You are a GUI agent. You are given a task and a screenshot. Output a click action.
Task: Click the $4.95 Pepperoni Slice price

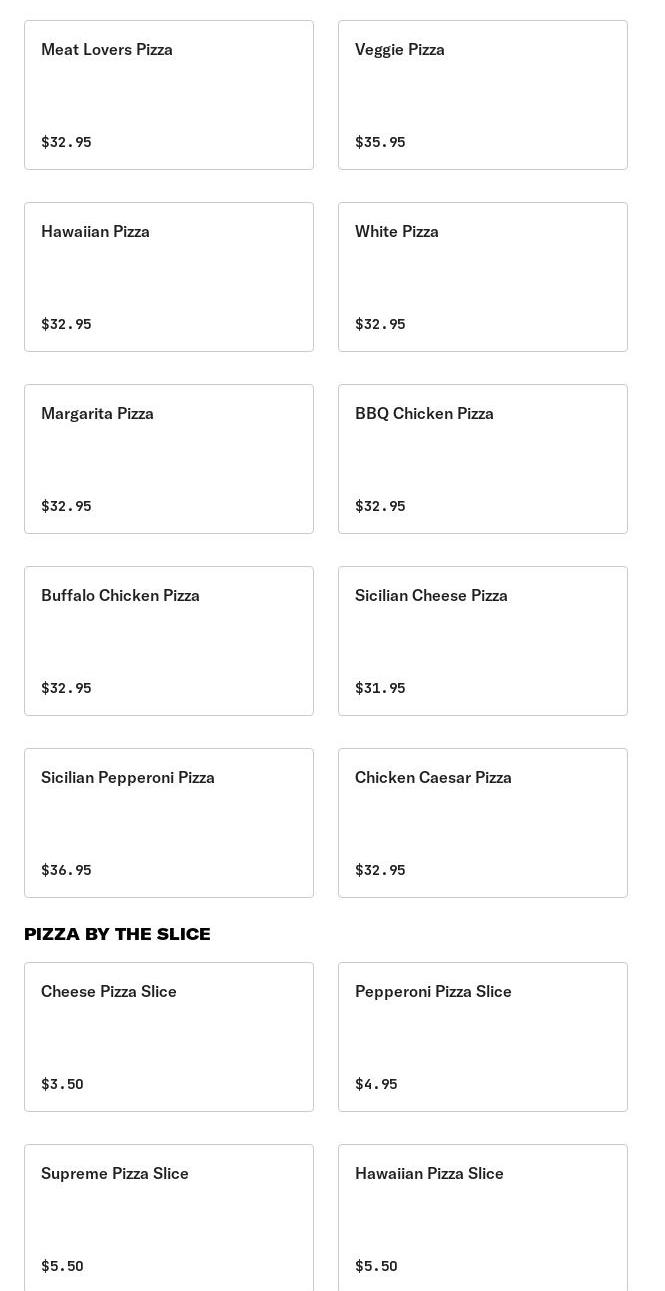pyautogui.click(x=376, y=1083)
